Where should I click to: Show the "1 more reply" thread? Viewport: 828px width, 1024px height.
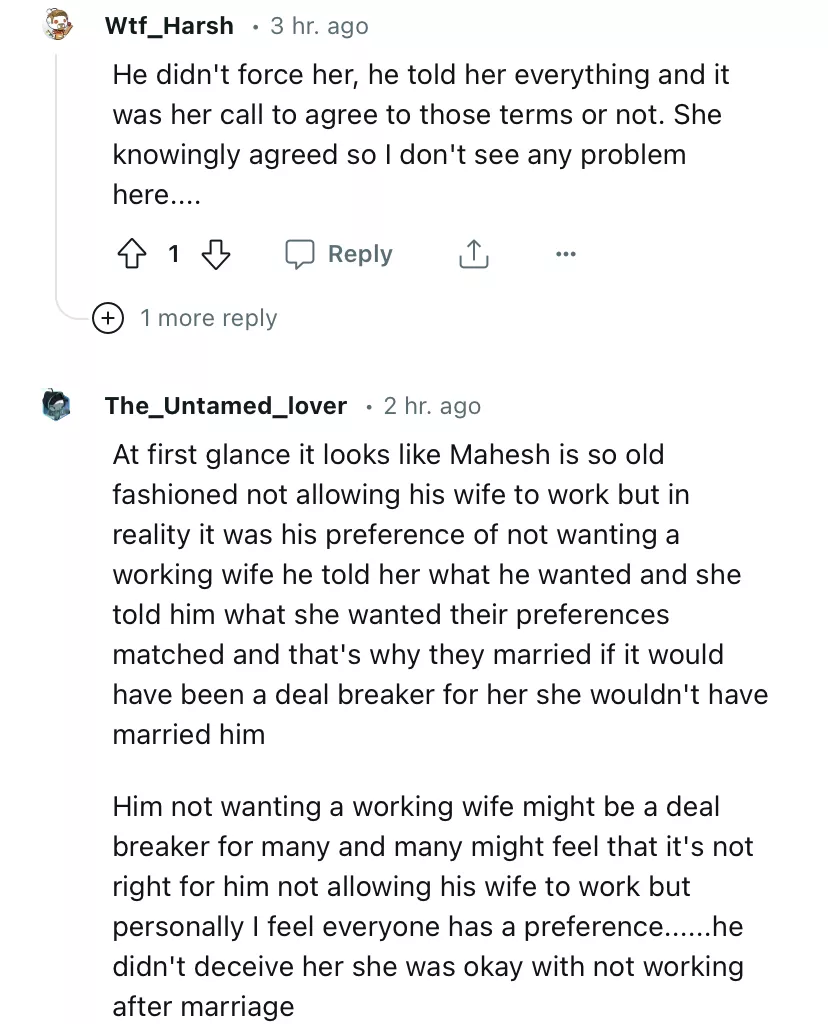208,318
